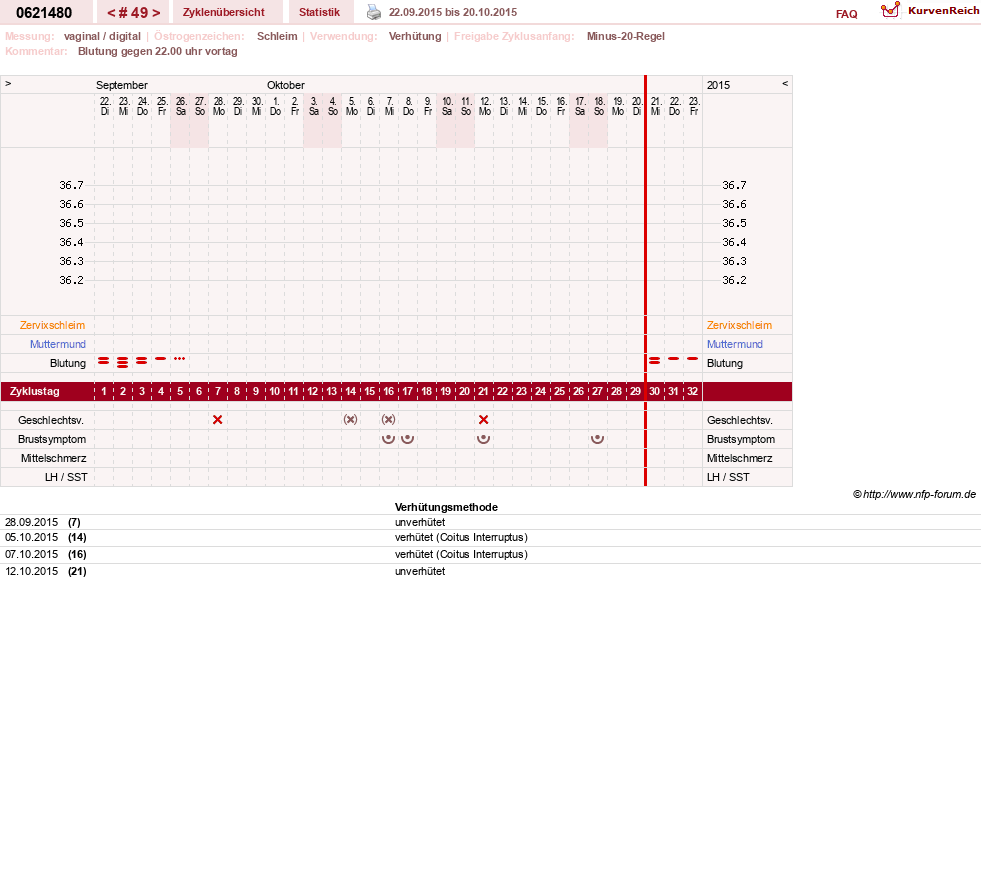Open the nfp-forum.de copyright link

[914, 494]
